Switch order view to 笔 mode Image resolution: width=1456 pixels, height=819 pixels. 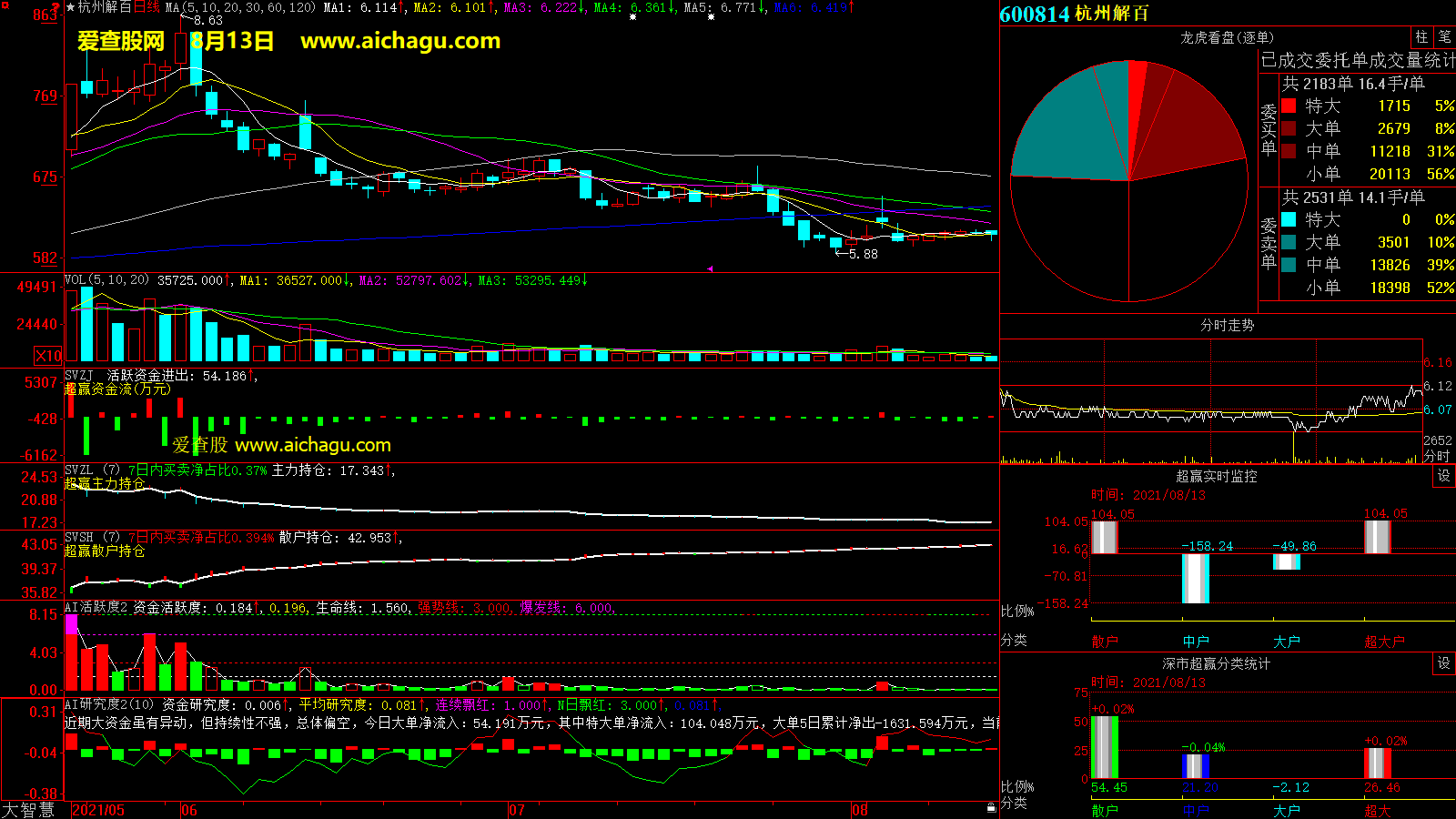[1444, 37]
